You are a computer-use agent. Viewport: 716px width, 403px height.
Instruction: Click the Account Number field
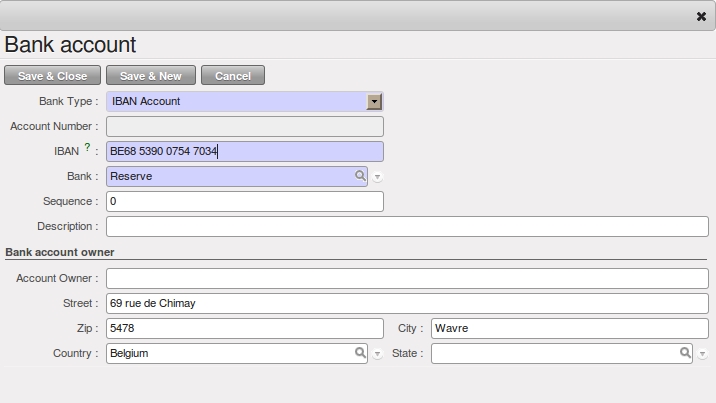244,126
